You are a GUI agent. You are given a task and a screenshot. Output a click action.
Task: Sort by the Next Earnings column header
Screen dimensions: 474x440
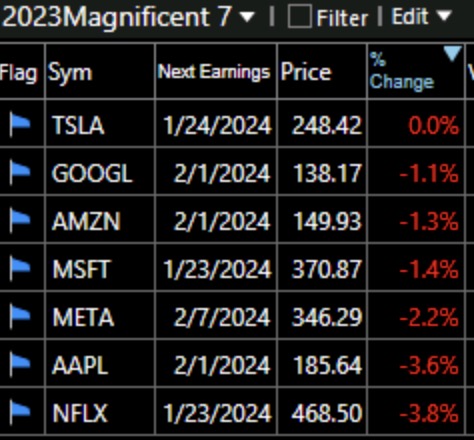[216, 71]
